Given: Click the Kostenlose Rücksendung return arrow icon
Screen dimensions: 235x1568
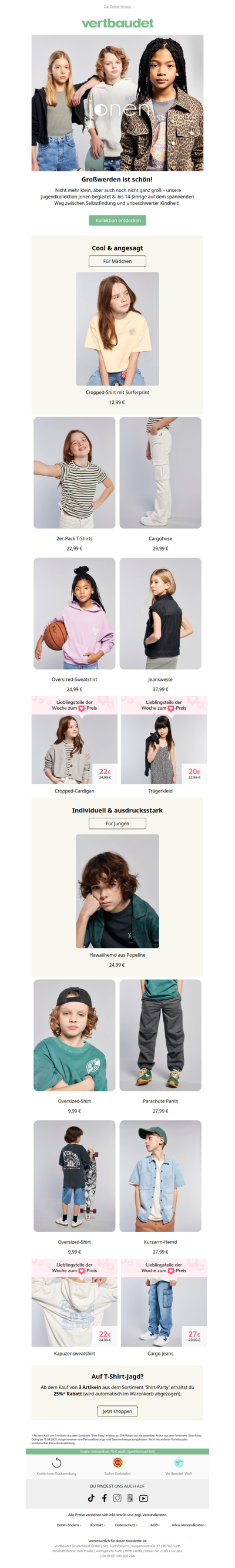Looking at the screenshot, I should tap(56, 1463).
